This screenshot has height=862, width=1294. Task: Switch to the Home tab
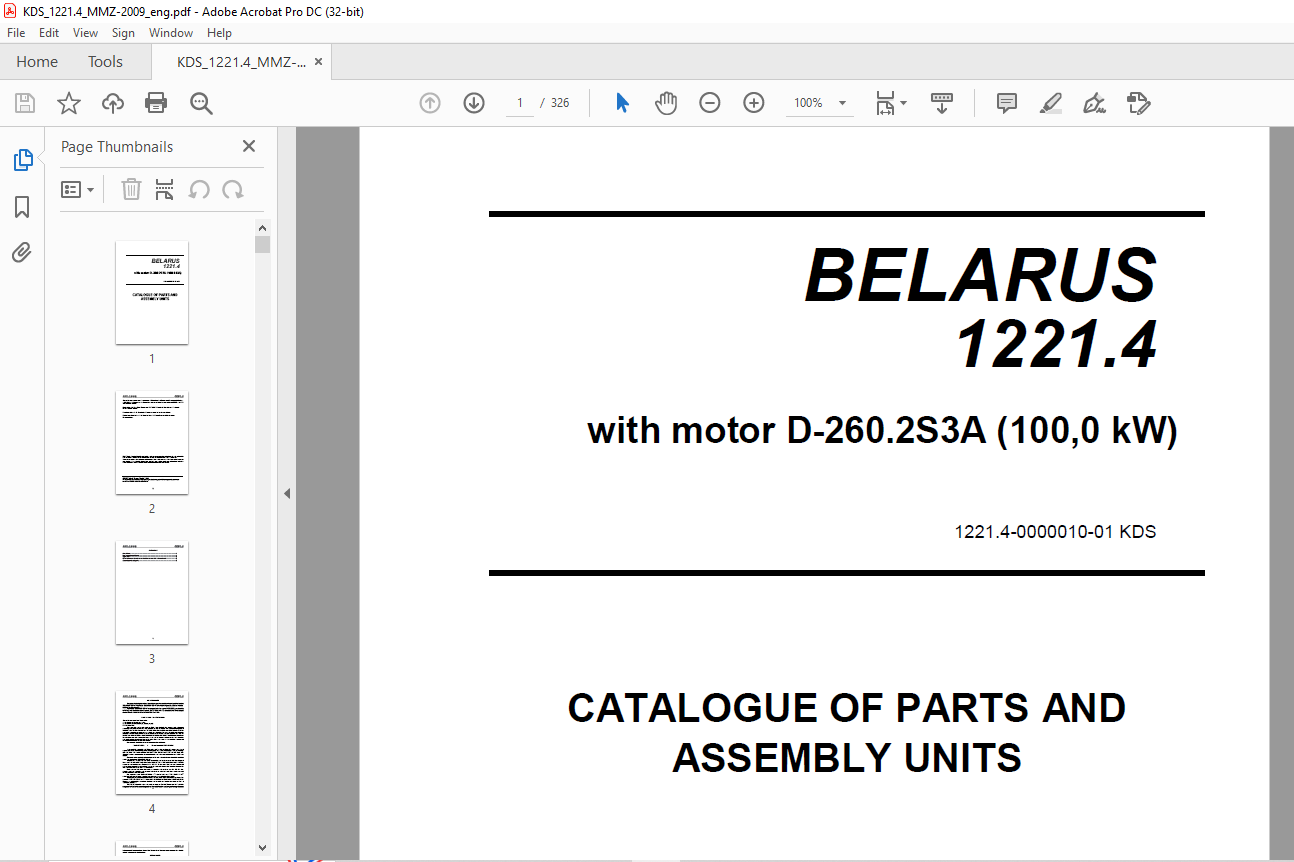(37, 62)
